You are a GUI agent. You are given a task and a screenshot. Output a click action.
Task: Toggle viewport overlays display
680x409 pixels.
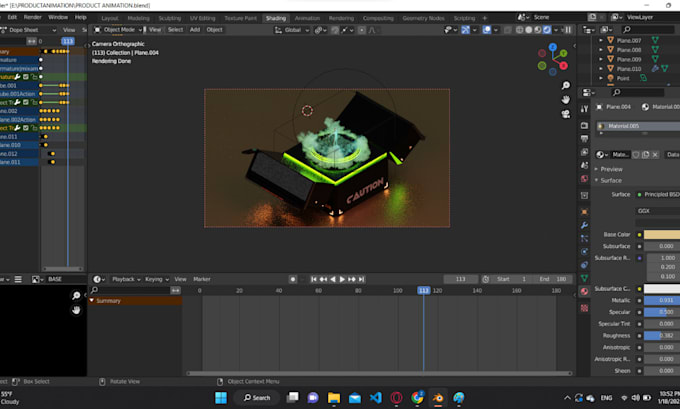pyautogui.click(x=487, y=30)
